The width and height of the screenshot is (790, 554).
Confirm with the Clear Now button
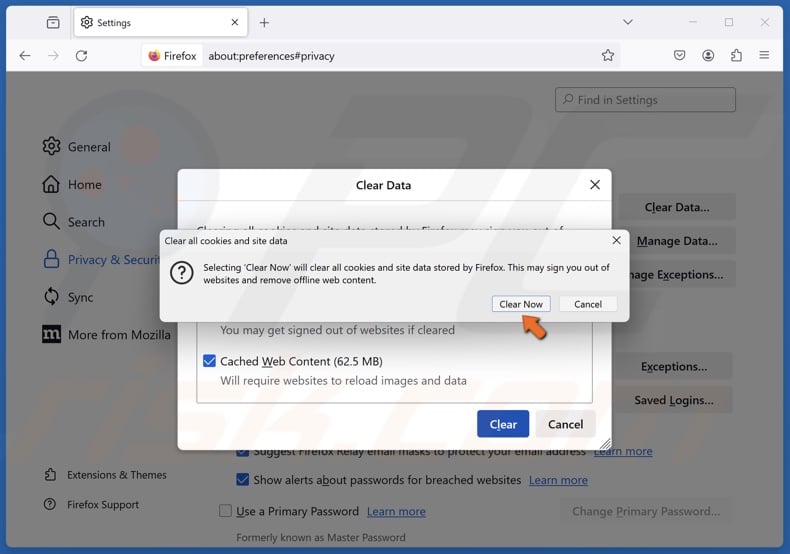[521, 304]
